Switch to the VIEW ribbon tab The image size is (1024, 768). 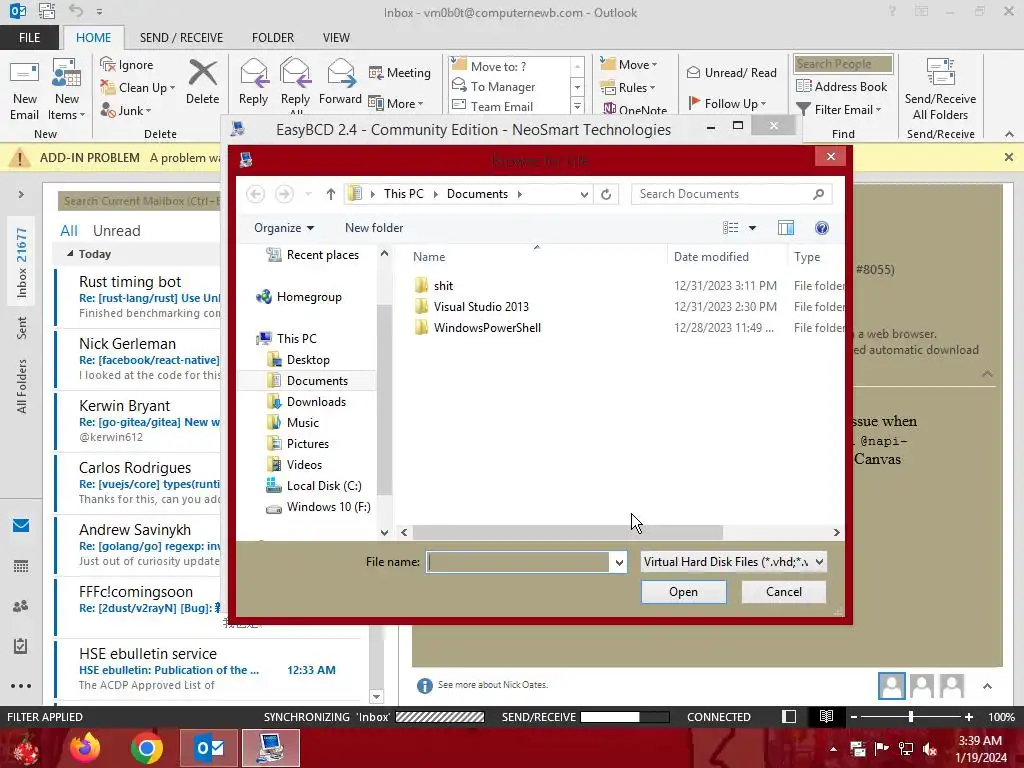point(336,38)
